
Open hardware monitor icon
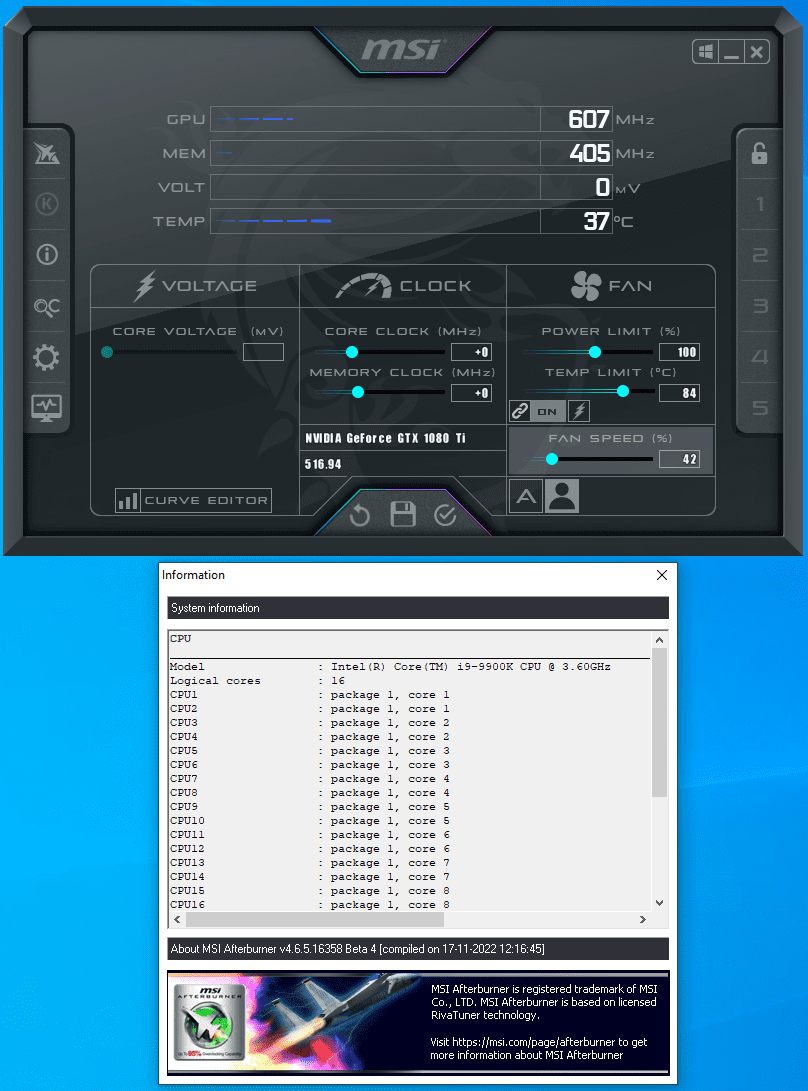click(x=47, y=408)
